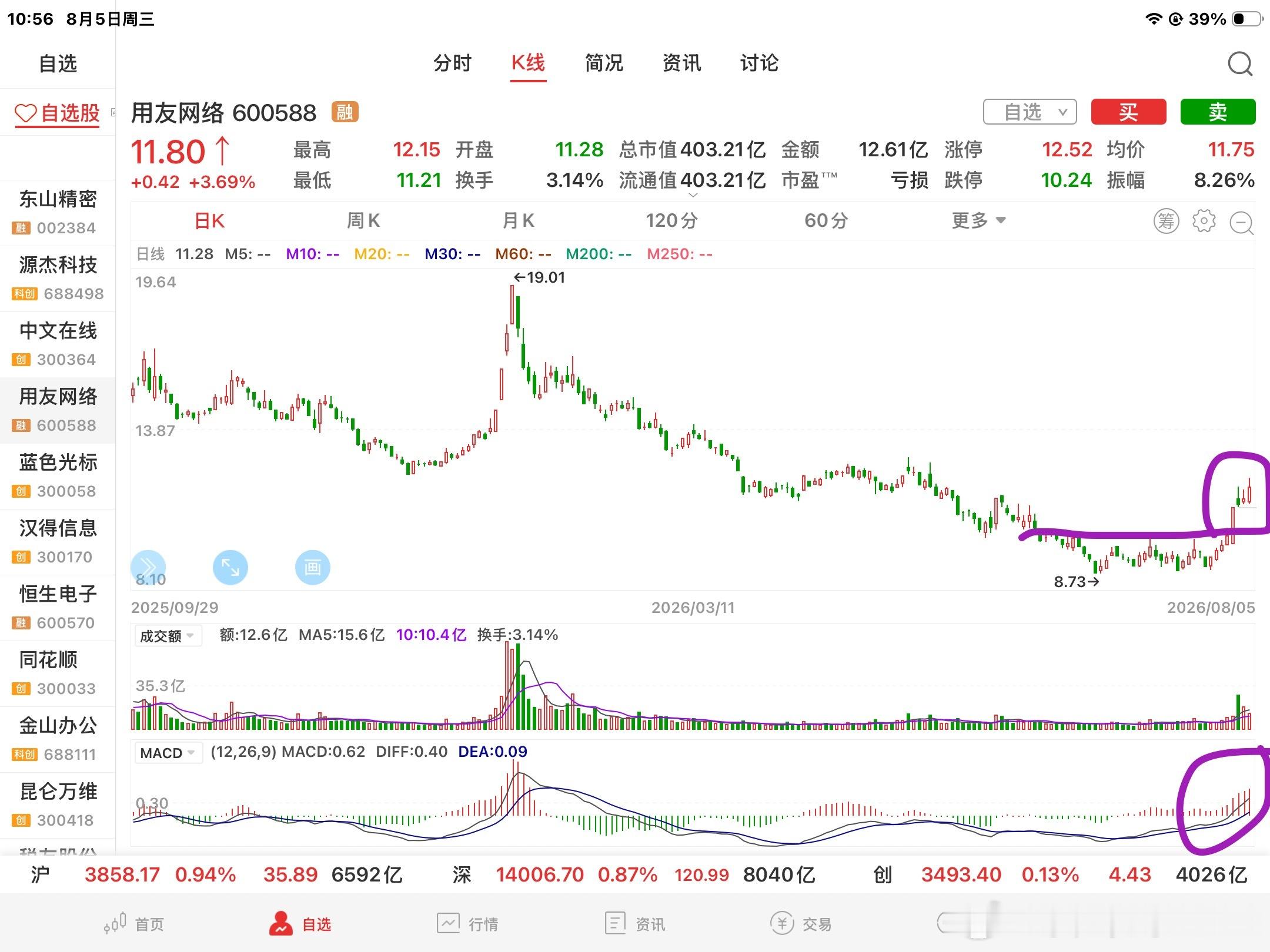Open the 讨论 tab
Image resolution: width=1270 pixels, height=952 pixels.
(759, 63)
